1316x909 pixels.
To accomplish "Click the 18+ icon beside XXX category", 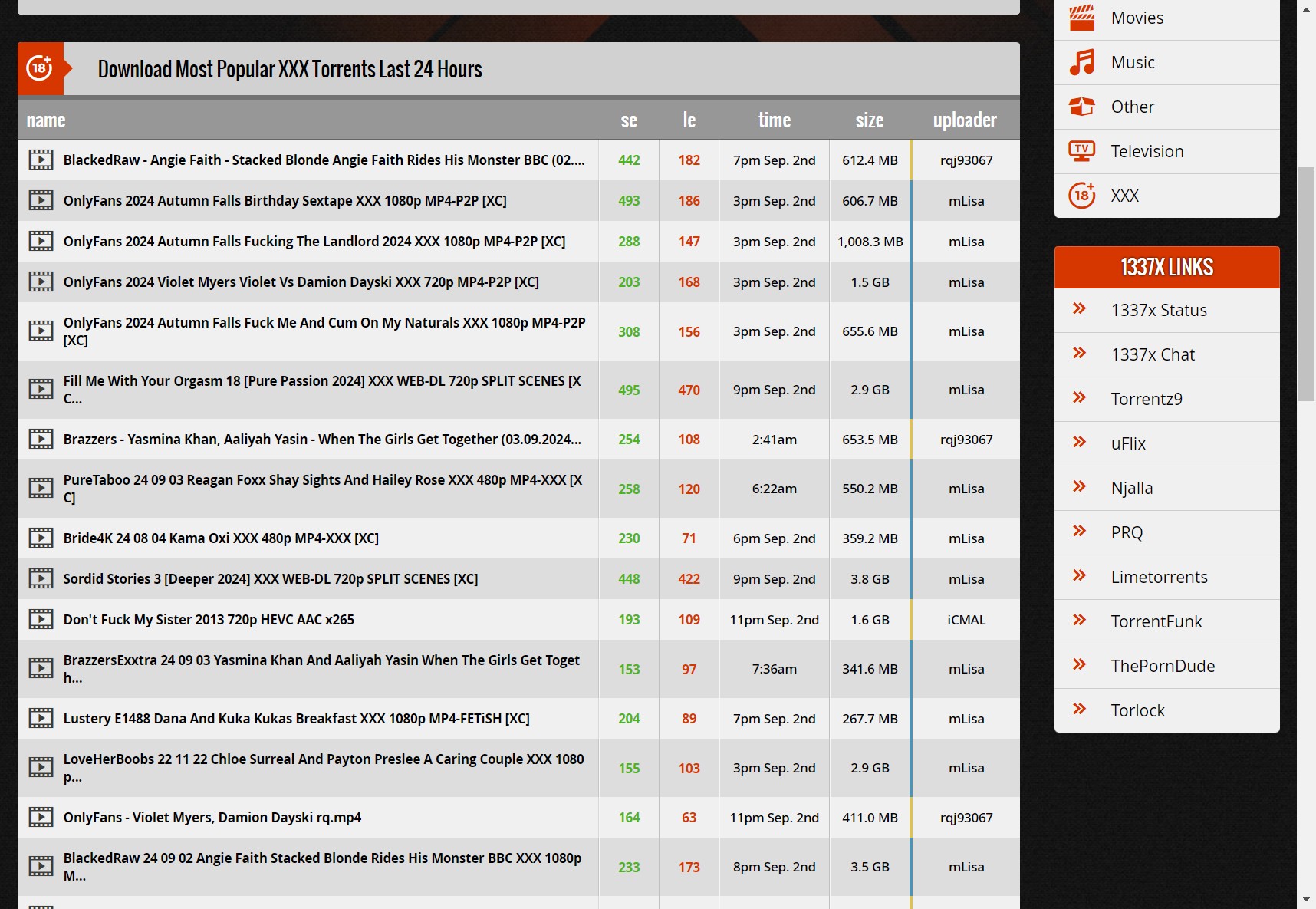I will point(1081,196).
